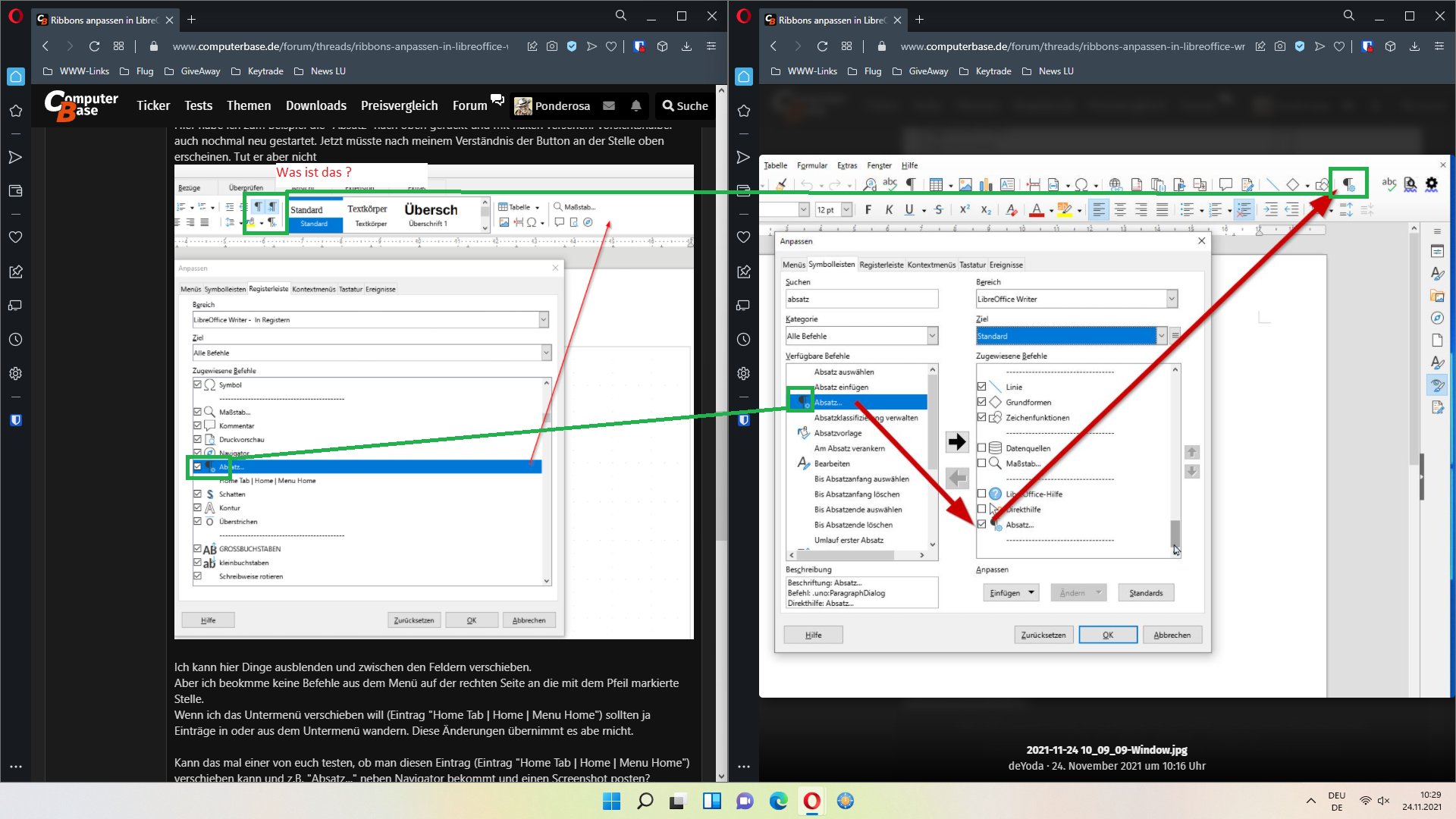Click the Suche search button
The image size is (1456, 819).
(x=685, y=106)
